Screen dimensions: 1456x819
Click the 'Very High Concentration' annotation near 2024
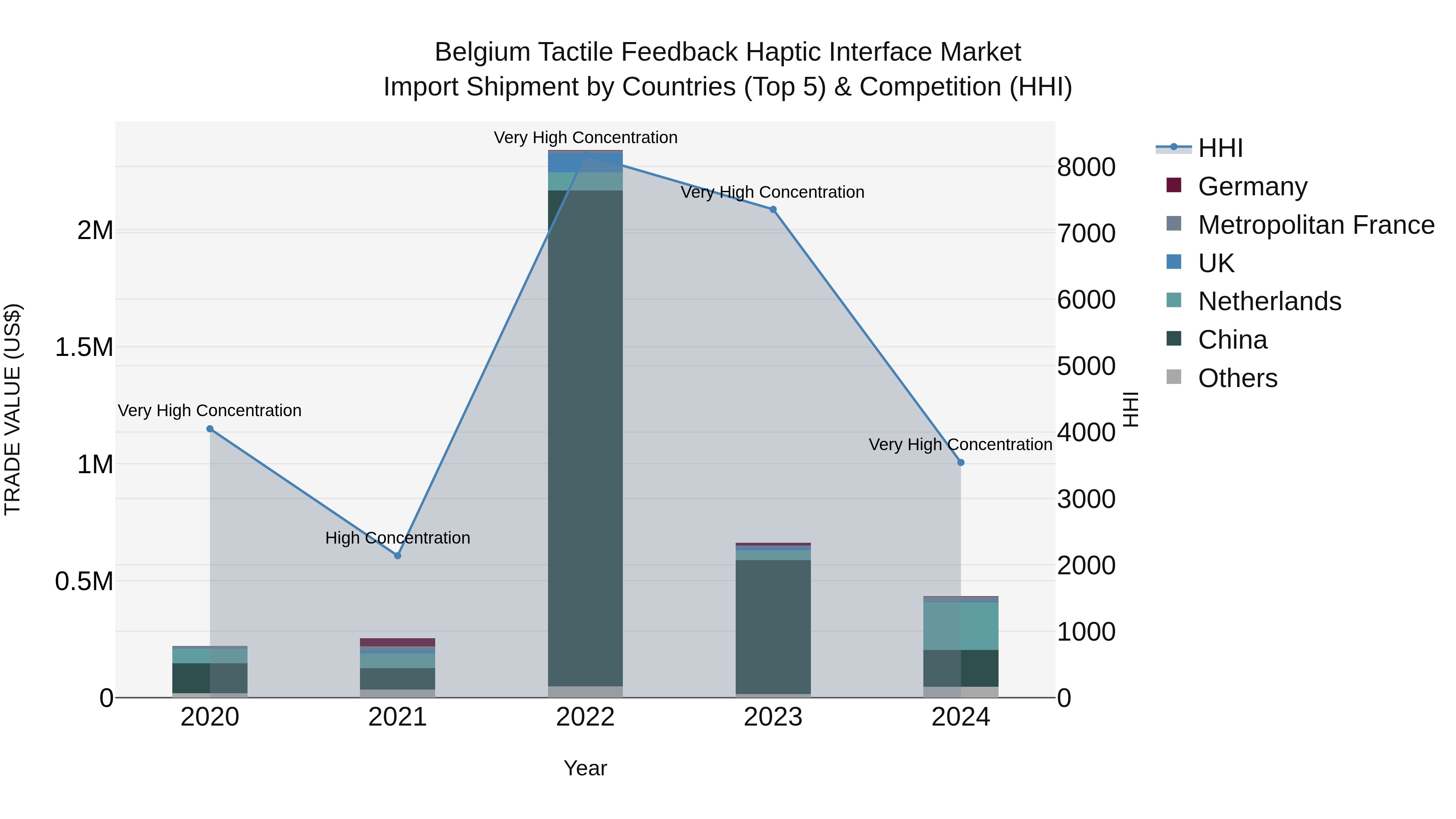pyautogui.click(x=960, y=445)
